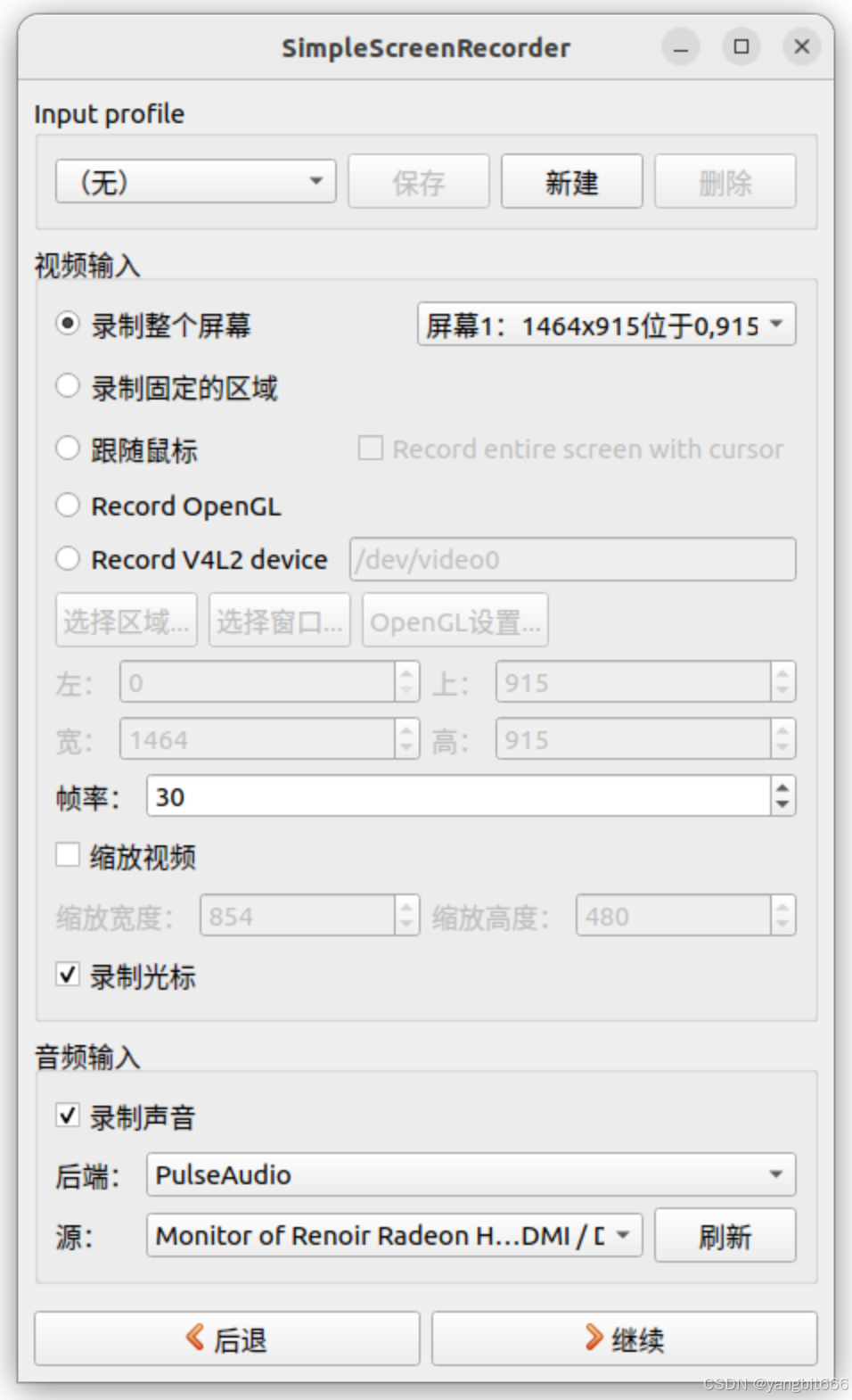Viewport: 852px width, 1400px height.
Task: Open the Input profile (无) dropdown
Action: tap(195, 181)
